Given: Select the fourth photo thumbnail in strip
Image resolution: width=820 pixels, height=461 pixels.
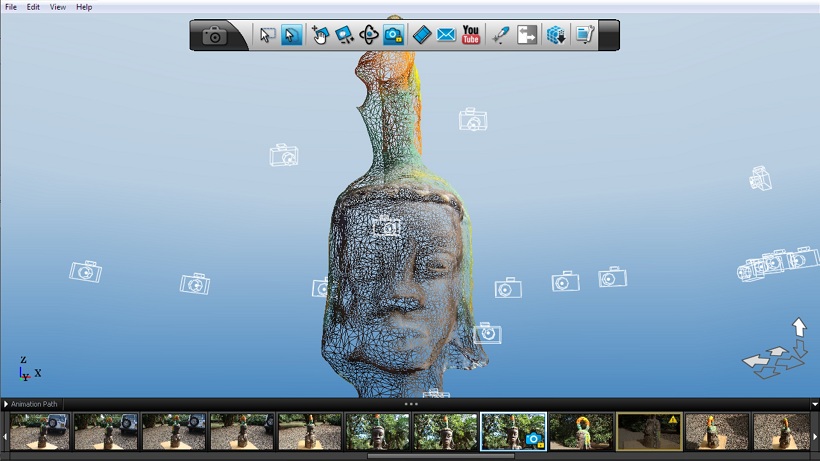Looking at the screenshot, I should 242,432.
